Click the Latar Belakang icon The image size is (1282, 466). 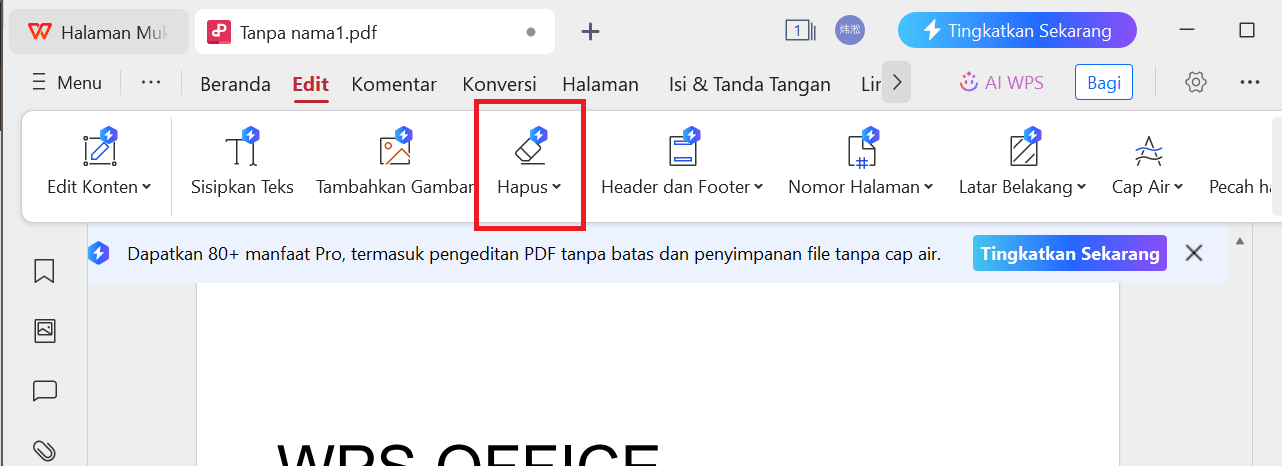point(1023,150)
